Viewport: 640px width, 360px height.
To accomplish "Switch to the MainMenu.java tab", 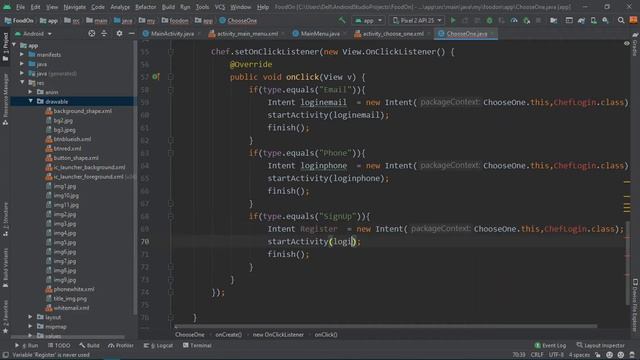I will coord(320,34).
